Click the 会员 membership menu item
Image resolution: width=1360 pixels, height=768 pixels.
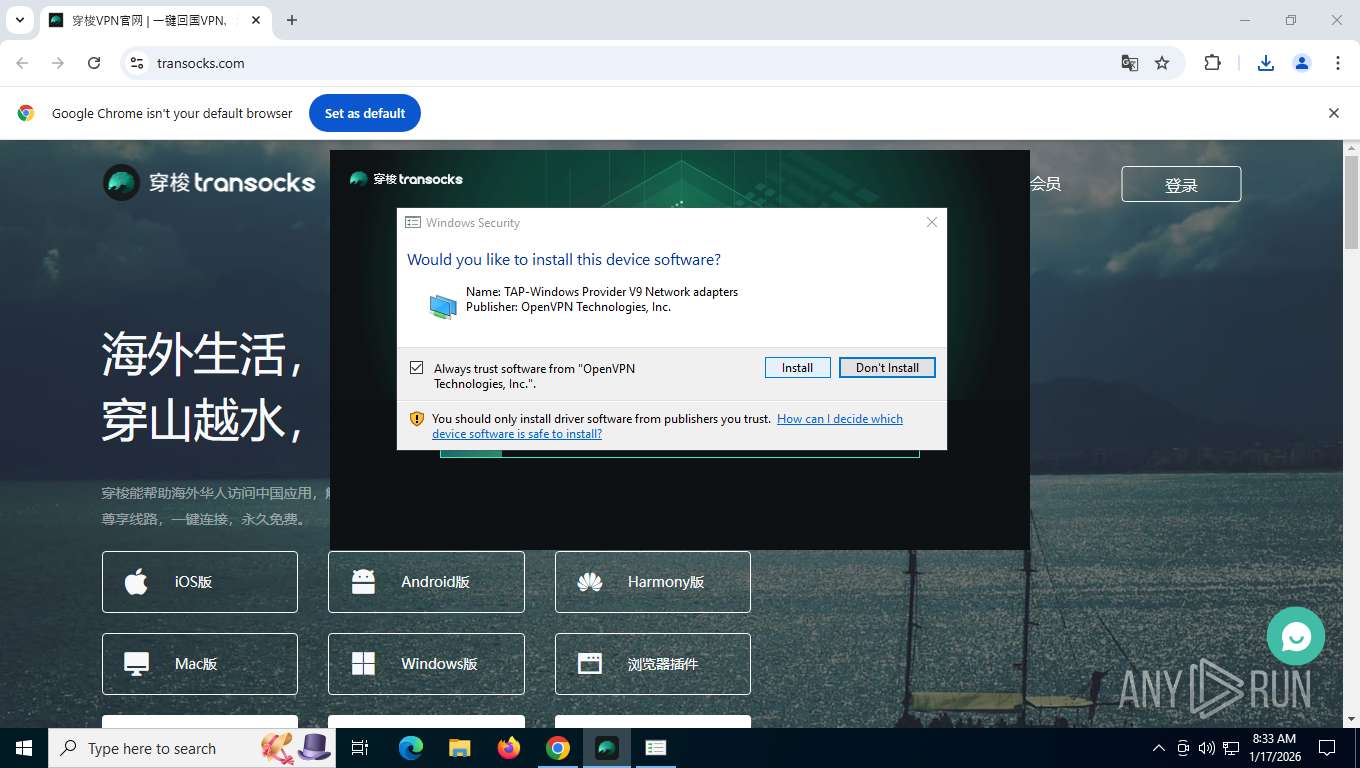point(1045,184)
